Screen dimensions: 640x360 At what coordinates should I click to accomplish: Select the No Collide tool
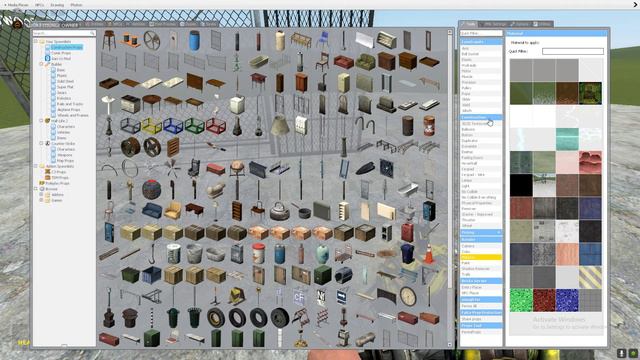[x=481, y=191]
